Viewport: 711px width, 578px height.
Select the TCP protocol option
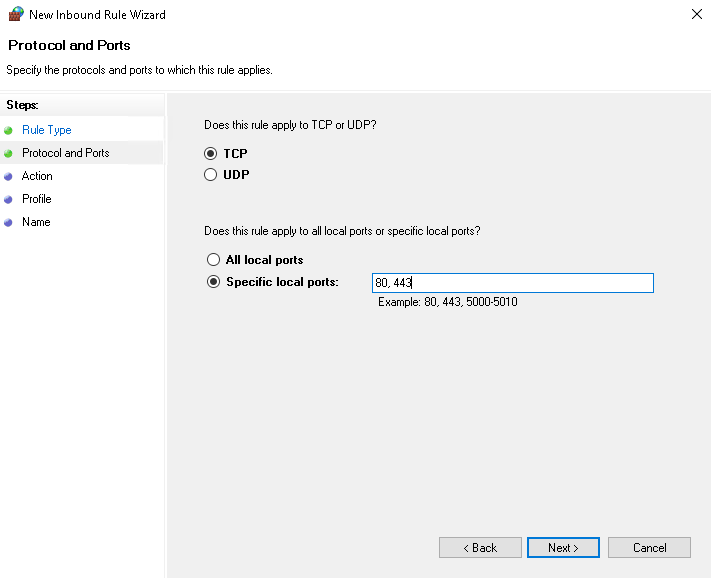click(211, 154)
